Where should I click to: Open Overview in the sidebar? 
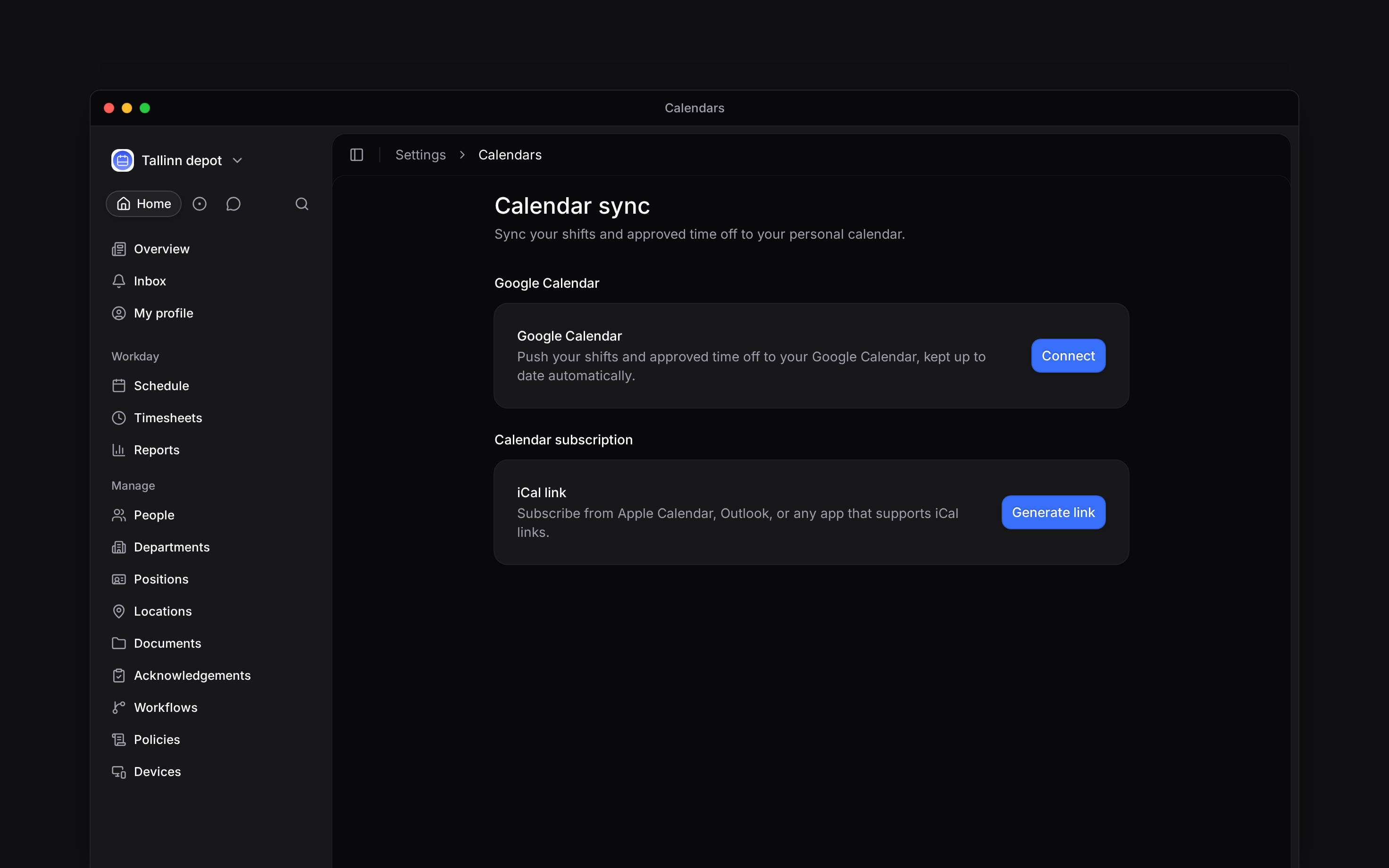point(161,249)
